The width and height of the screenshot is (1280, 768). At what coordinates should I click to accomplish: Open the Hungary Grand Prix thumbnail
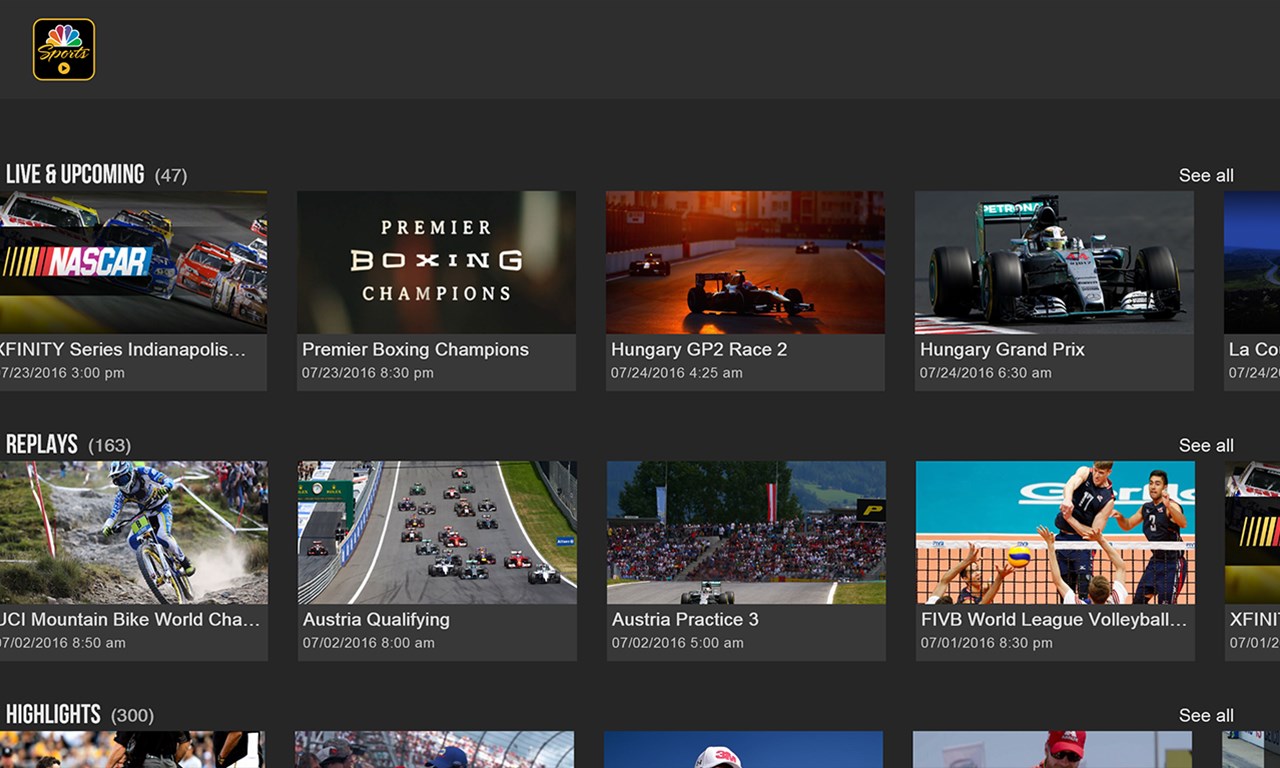point(1053,261)
